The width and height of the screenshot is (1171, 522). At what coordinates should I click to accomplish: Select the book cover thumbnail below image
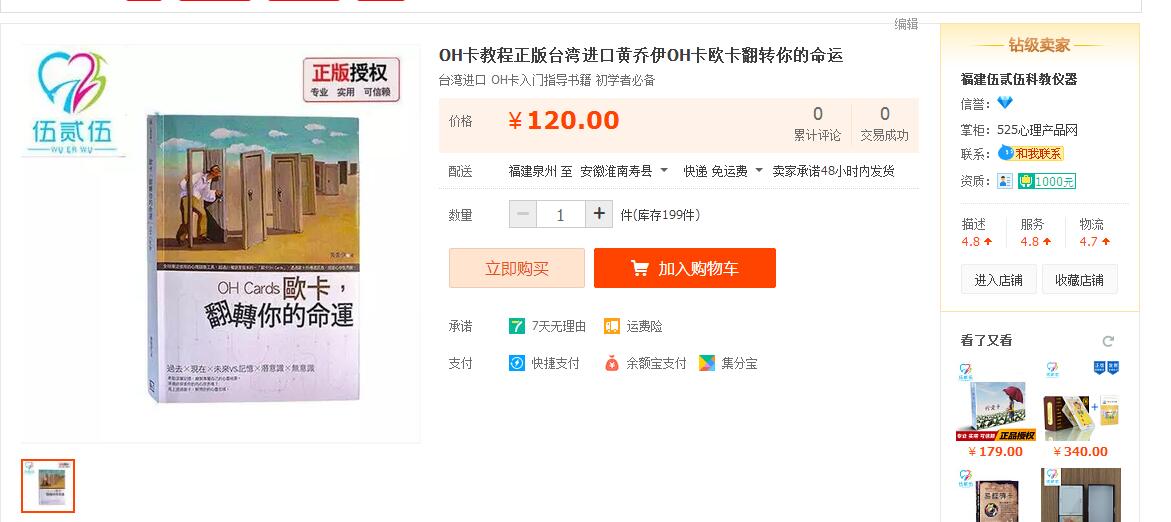[x=48, y=486]
